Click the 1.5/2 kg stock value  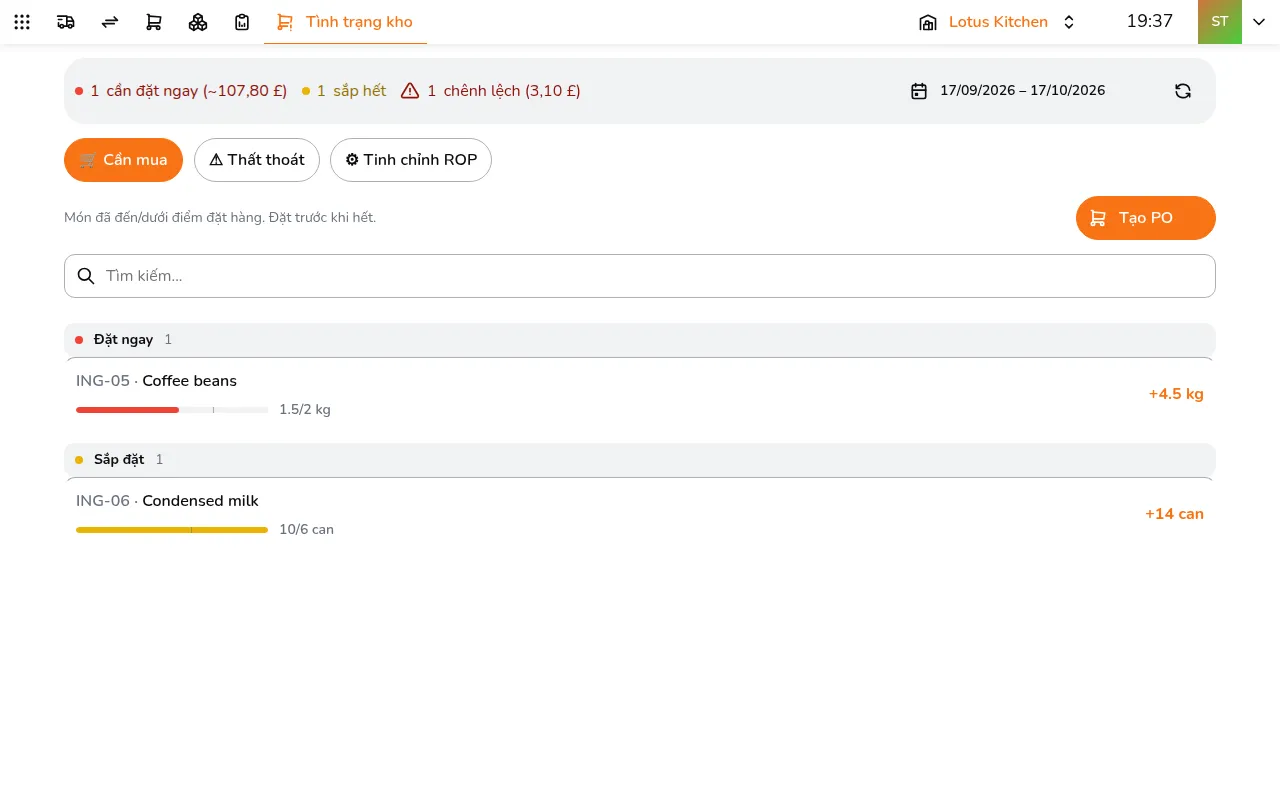pyautogui.click(x=305, y=410)
